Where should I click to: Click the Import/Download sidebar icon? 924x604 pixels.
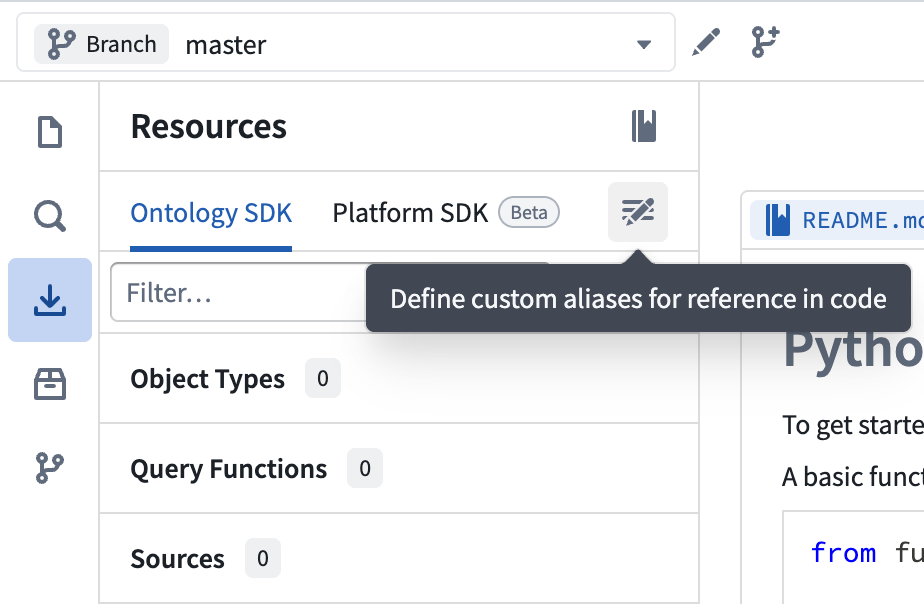(x=49, y=298)
